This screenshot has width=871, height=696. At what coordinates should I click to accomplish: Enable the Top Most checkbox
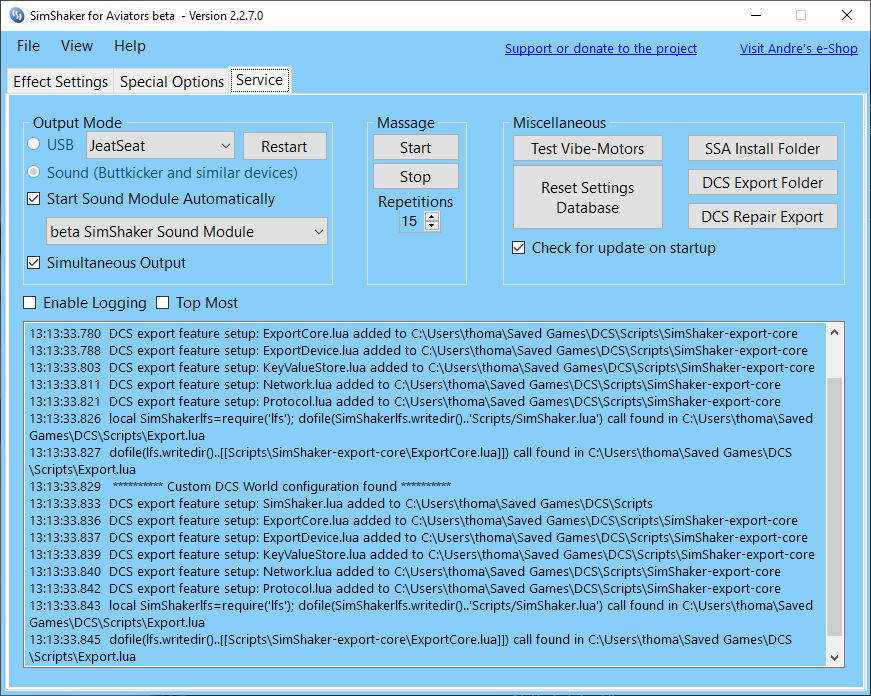(163, 303)
